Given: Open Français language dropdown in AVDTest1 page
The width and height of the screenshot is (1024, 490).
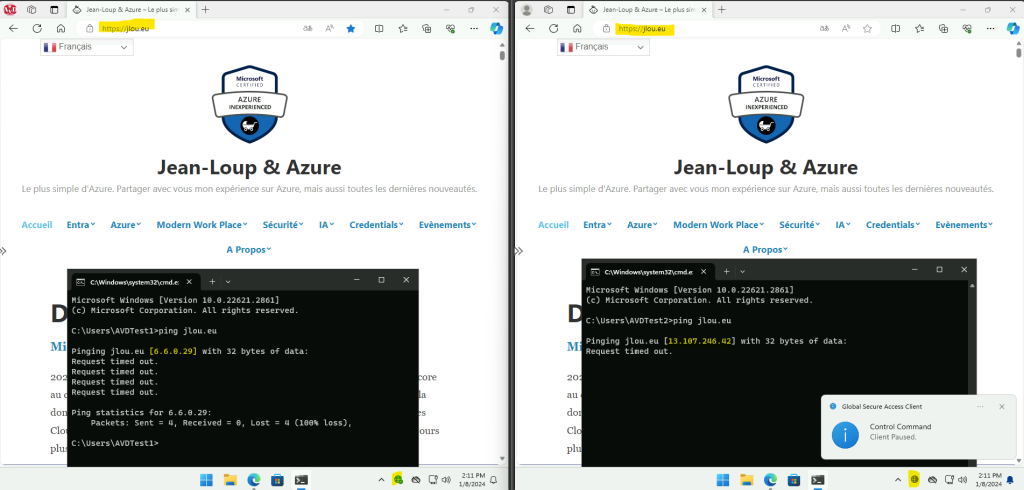Looking at the screenshot, I should pyautogui.click(x=87, y=47).
